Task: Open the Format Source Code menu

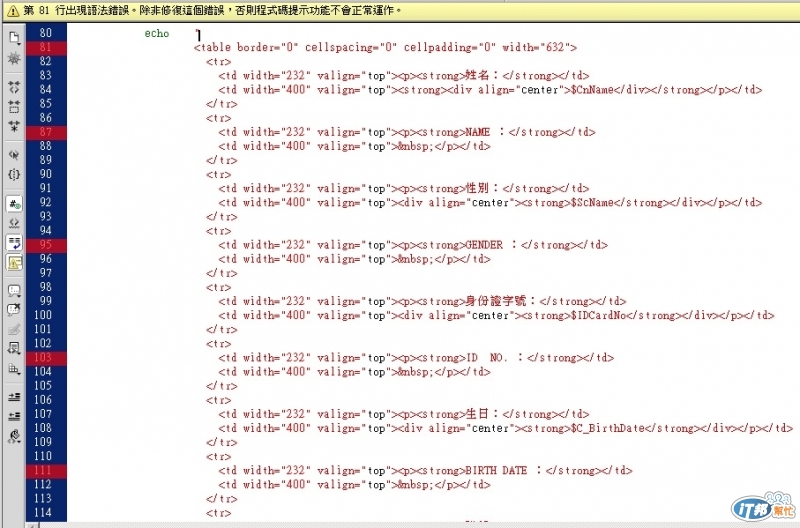Action: pyautogui.click(x=14, y=436)
